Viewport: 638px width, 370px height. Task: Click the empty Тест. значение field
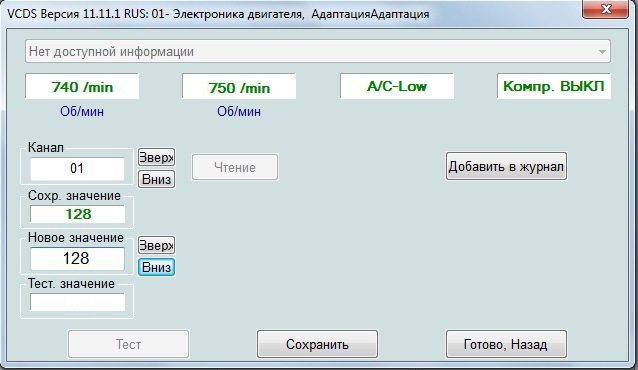click(77, 302)
